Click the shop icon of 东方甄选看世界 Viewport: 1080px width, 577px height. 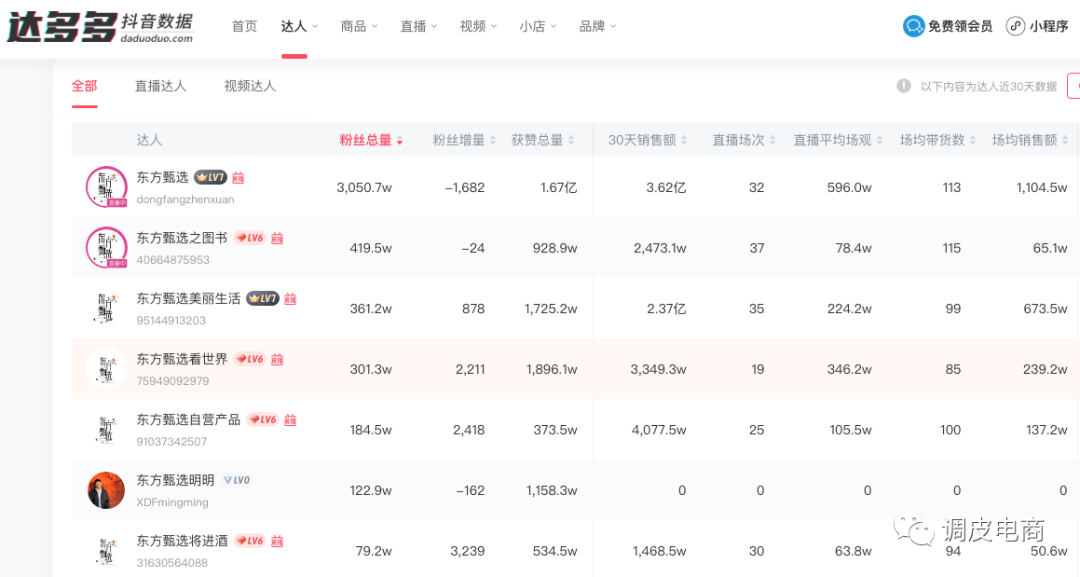click(277, 359)
